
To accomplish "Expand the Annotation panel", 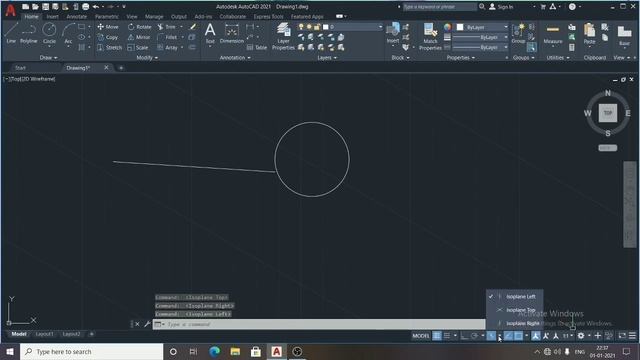I will pyautogui.click(x=235, y=58).
